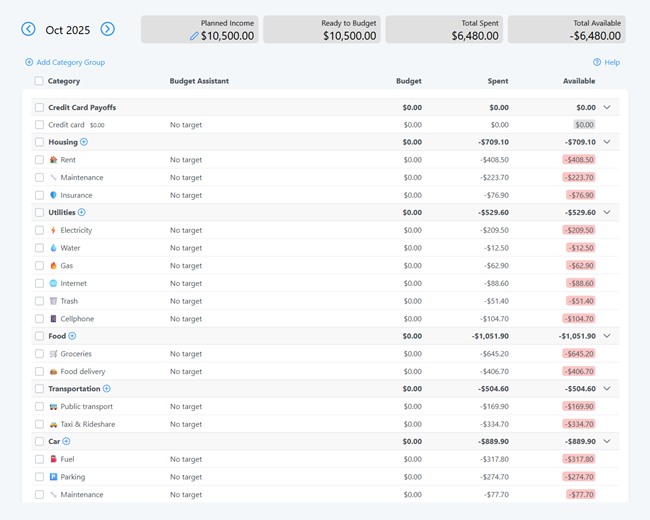Open the No target entry for Fuel

[186, 459]
